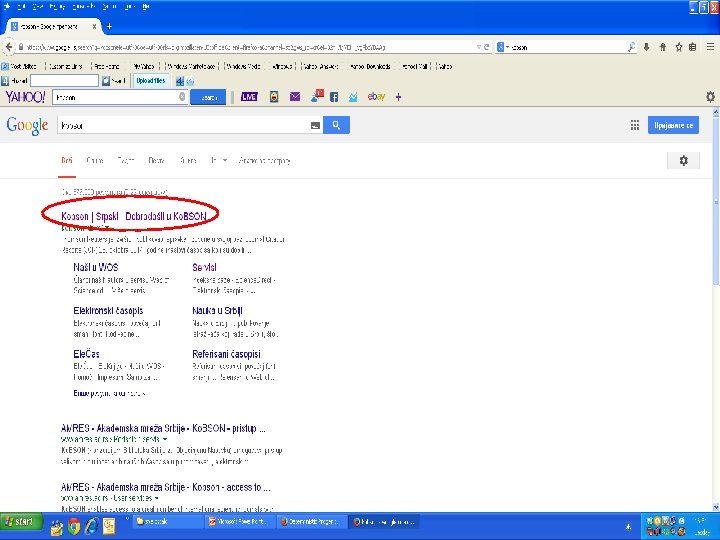Image resolution: width=720 pixels, height=540 pixels.
Task: Open the Google apps grid icon
Action: coord(635,125)
